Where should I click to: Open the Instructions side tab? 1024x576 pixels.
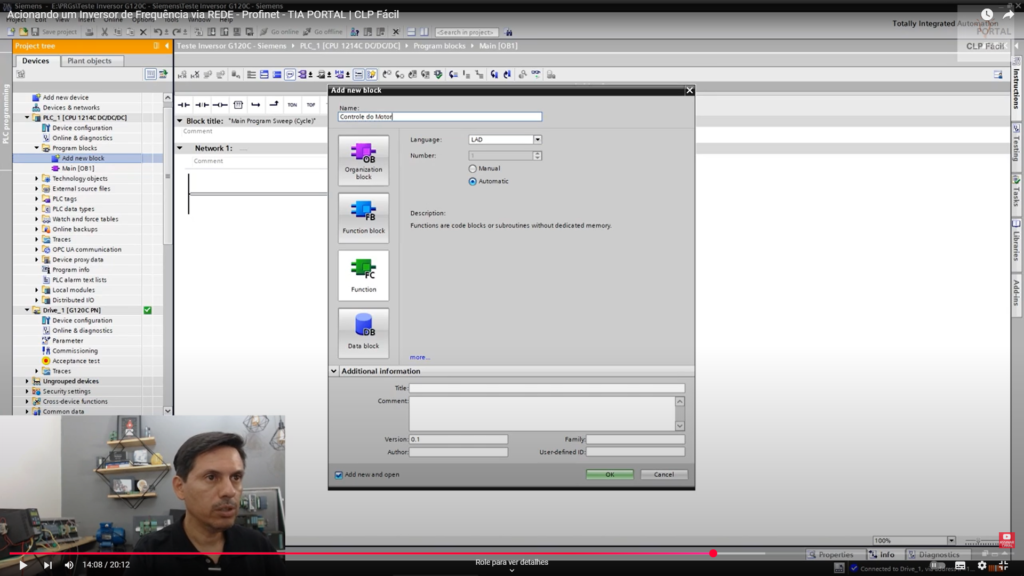pyautogui.click(x=1017, y=85)
